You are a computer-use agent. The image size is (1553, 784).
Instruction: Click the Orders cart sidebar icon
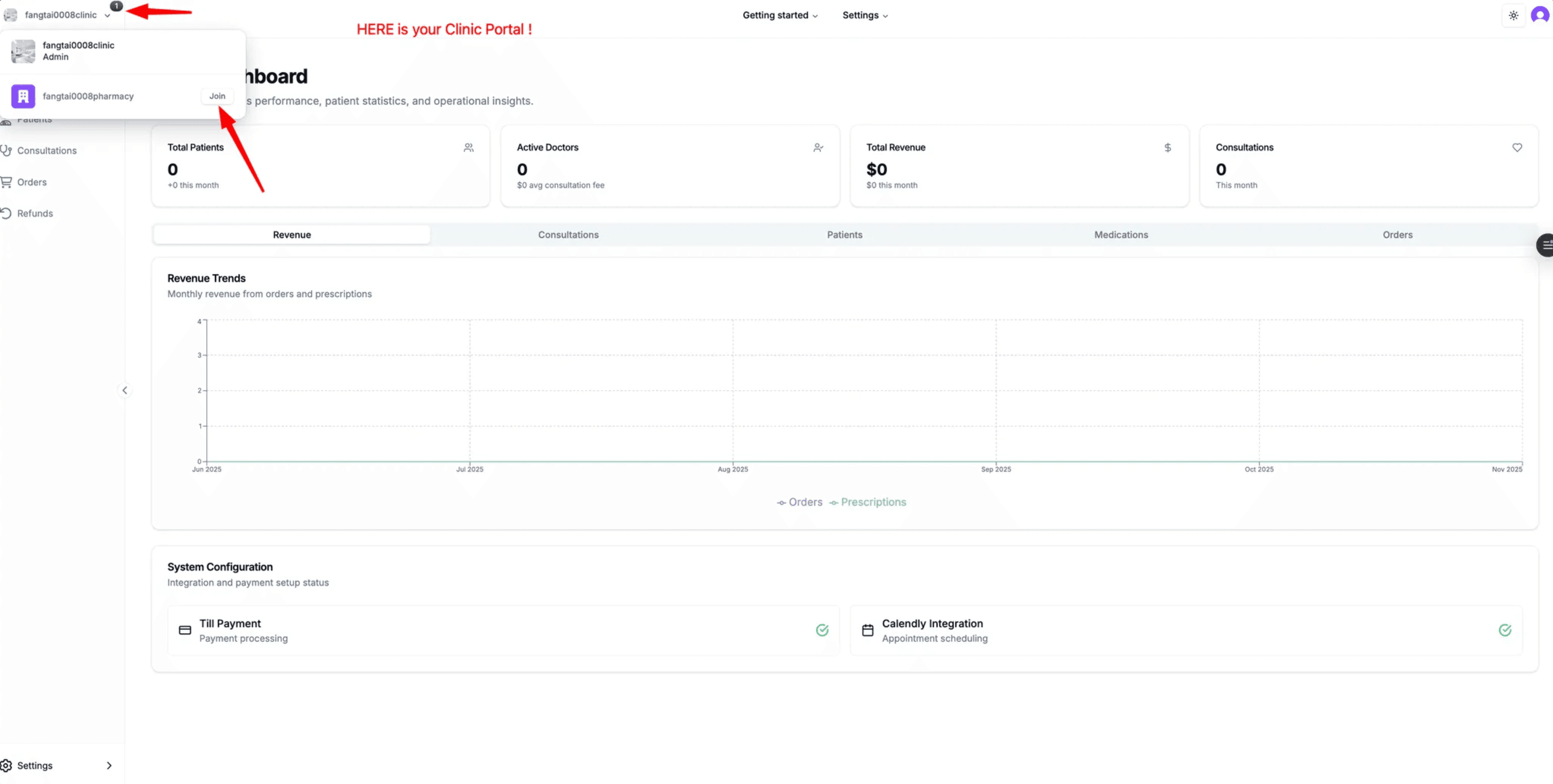click(6, 182)
